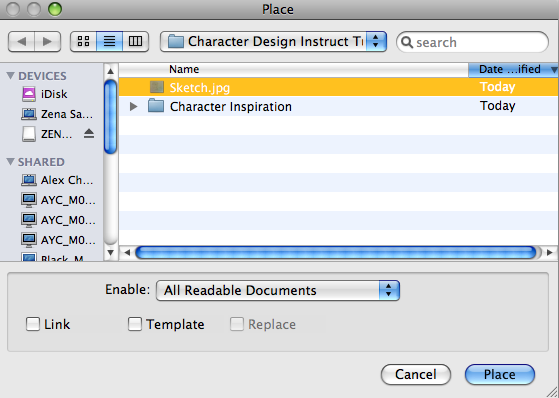Click the Sketch.jpg thumbnail icon
The image size is (559, 398).
tap(157, 87)
